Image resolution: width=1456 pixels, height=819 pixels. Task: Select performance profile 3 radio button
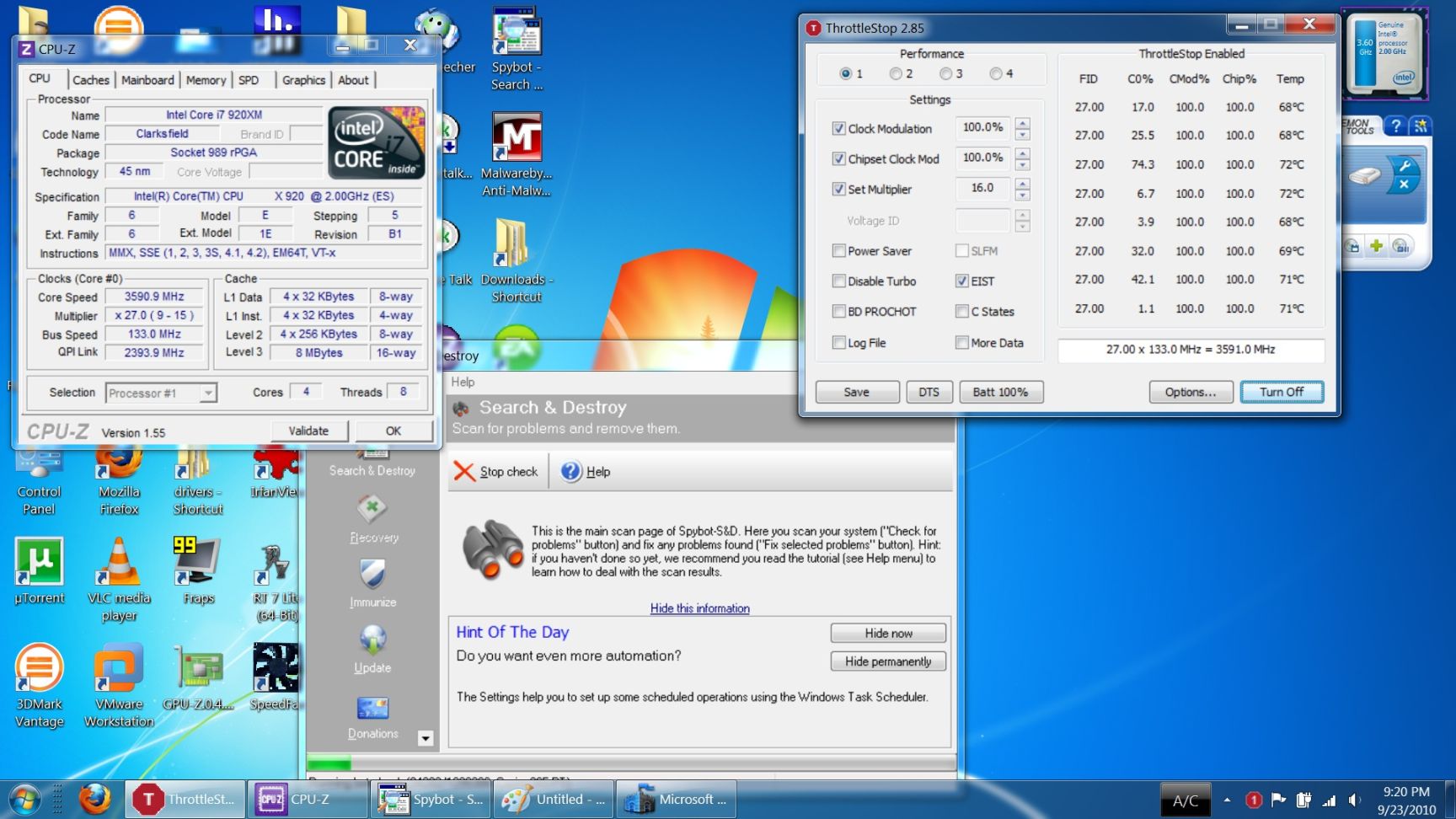pyautogui.click(x=945, y=73)
